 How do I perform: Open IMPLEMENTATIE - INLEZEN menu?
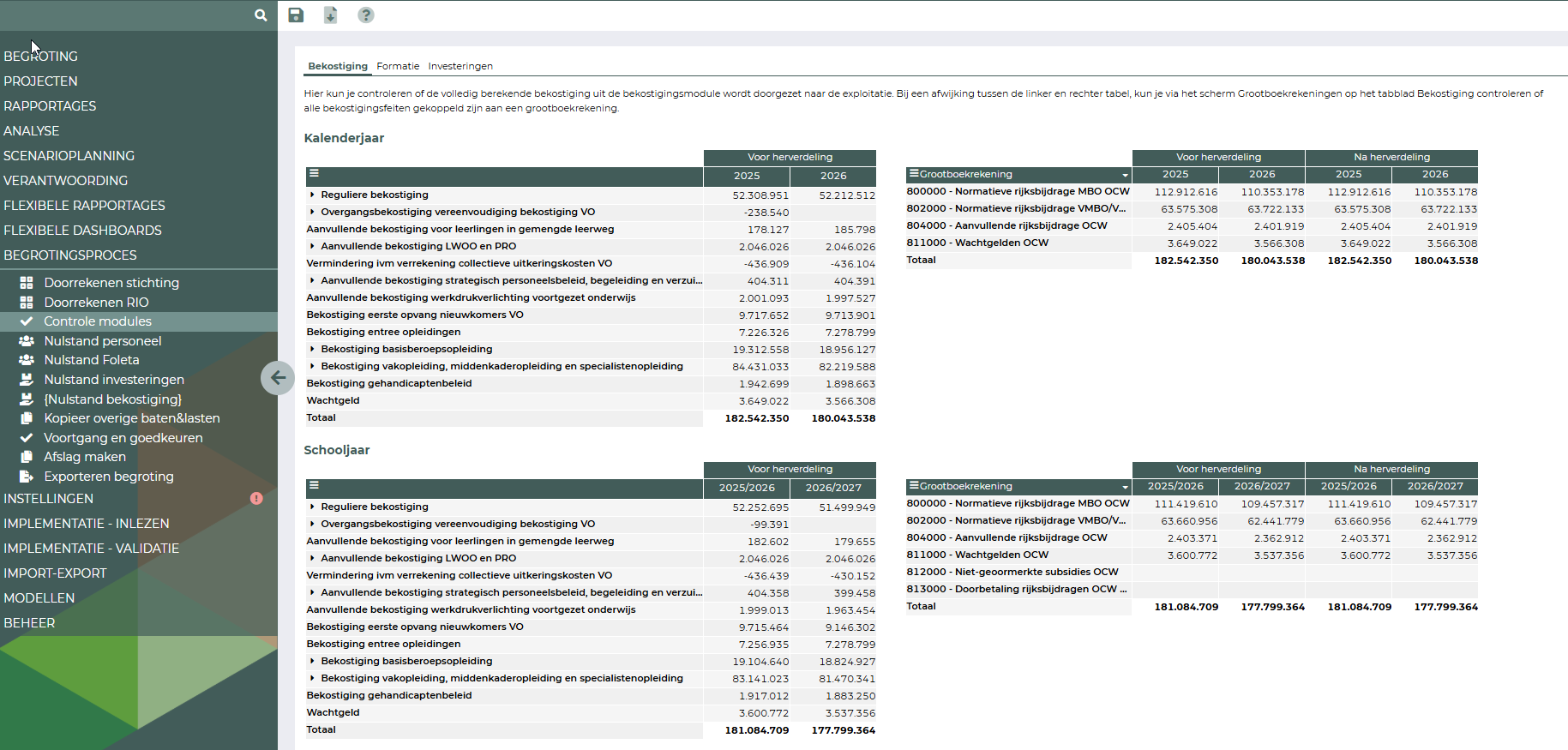coord(87,524)
